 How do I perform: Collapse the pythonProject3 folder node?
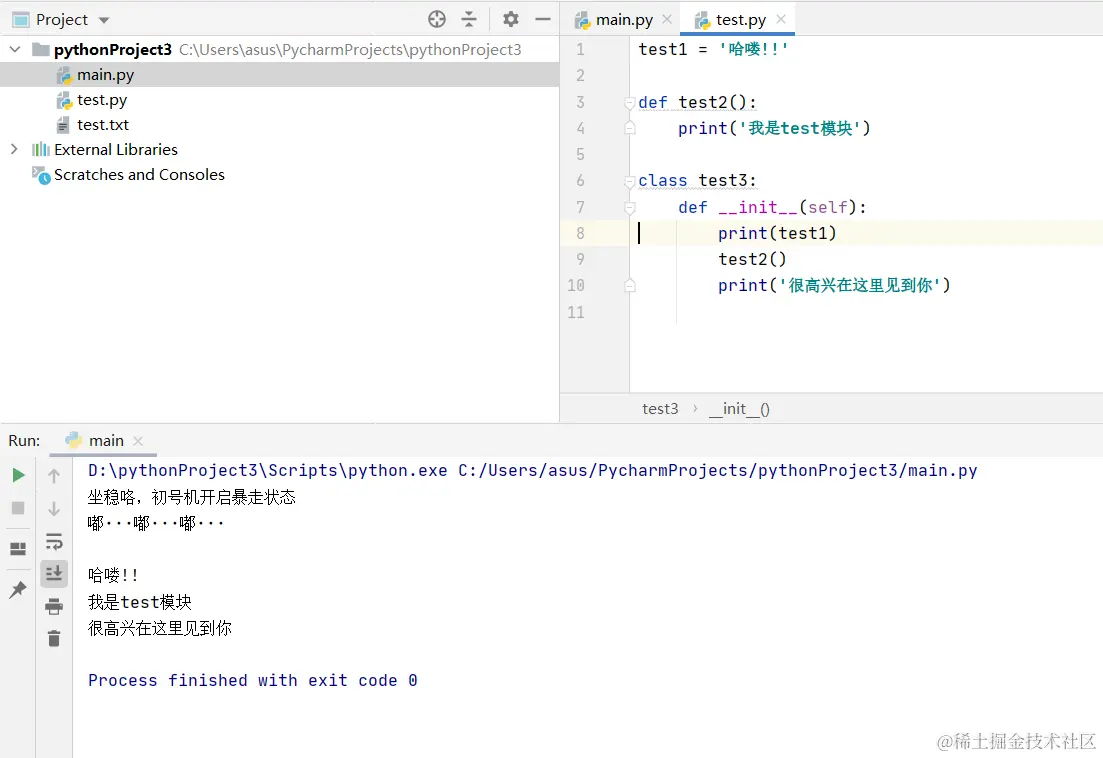[15, 49]
